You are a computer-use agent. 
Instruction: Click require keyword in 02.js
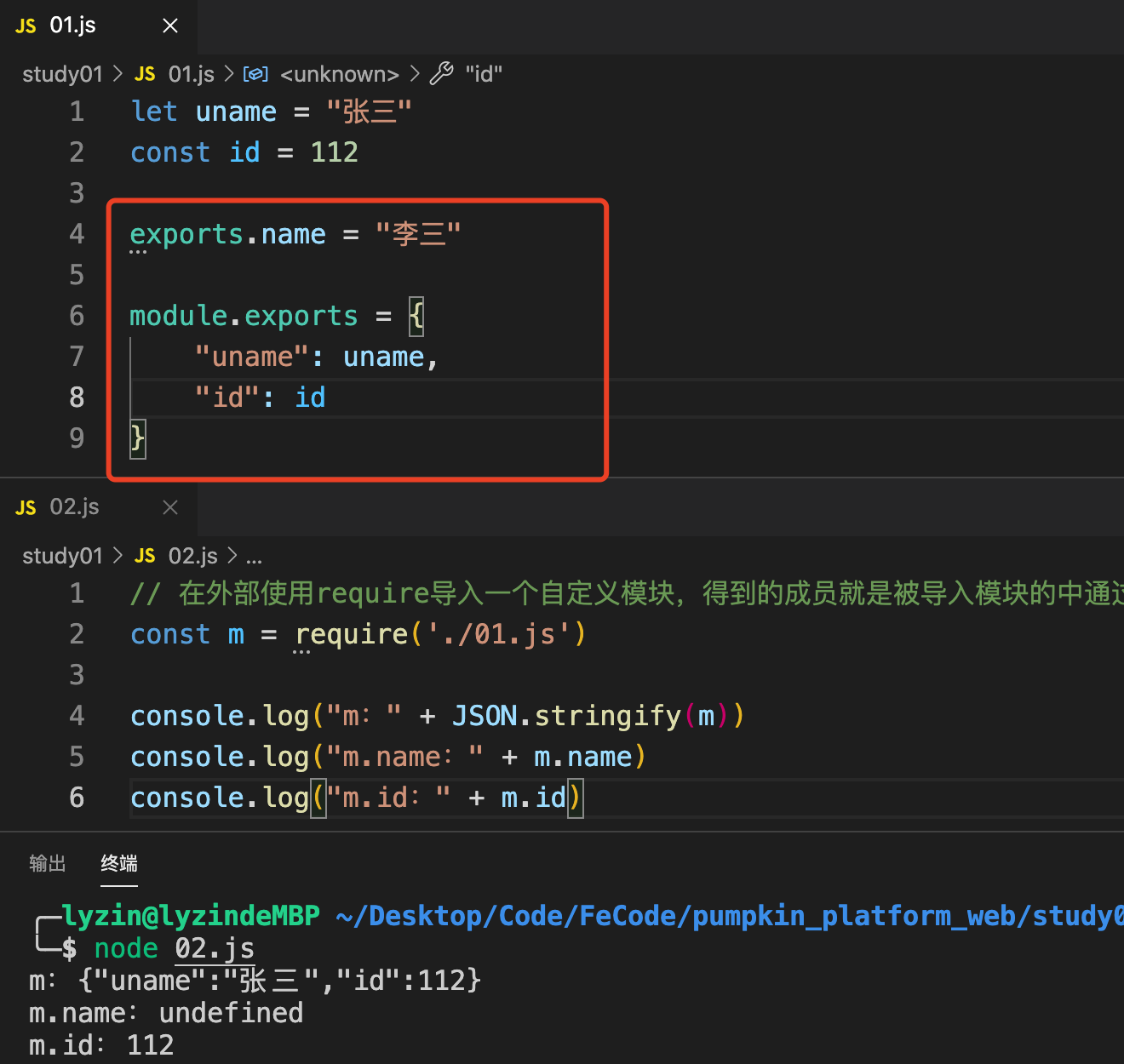click(352, 634)
